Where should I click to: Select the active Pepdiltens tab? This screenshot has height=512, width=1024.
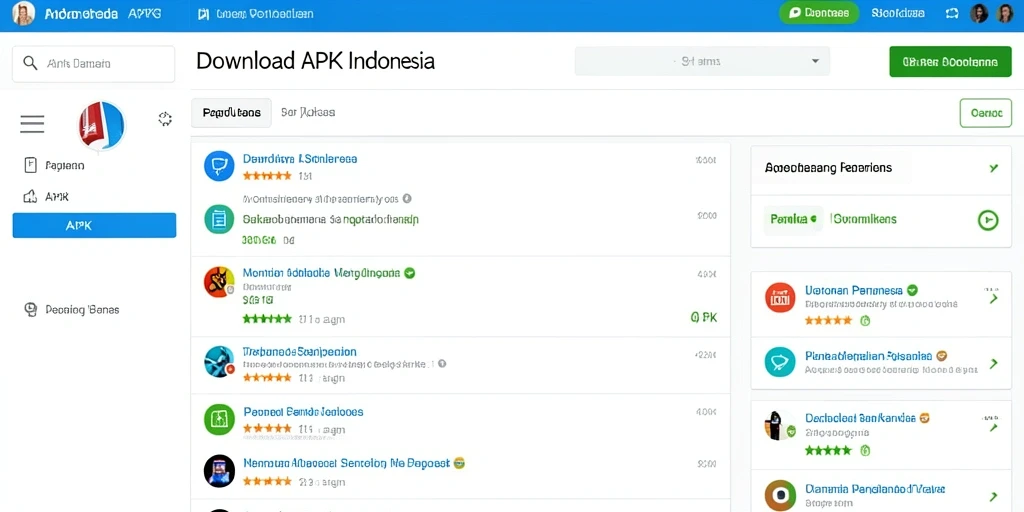pyautogui.click(x=231, y=112)
